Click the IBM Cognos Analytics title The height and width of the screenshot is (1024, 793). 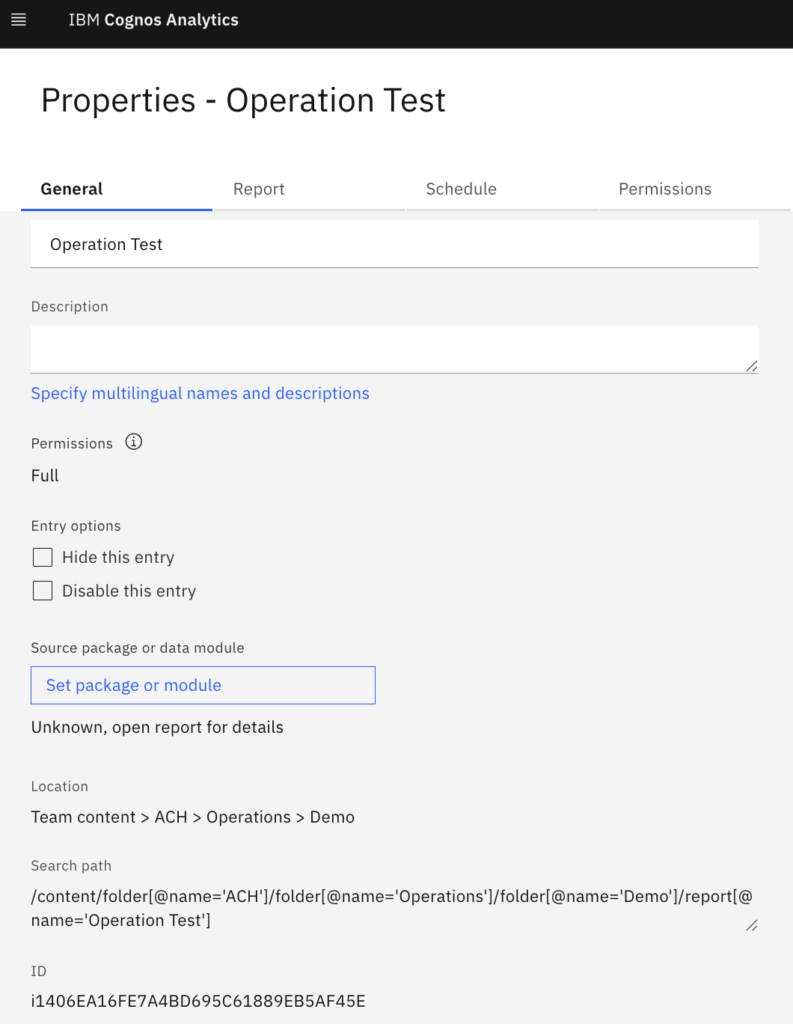click(153, 20)
